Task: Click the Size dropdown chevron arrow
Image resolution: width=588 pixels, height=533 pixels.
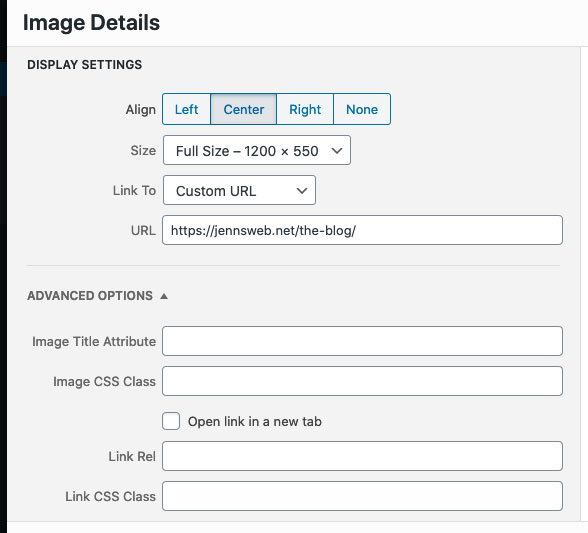Action: tap(337, 151)
